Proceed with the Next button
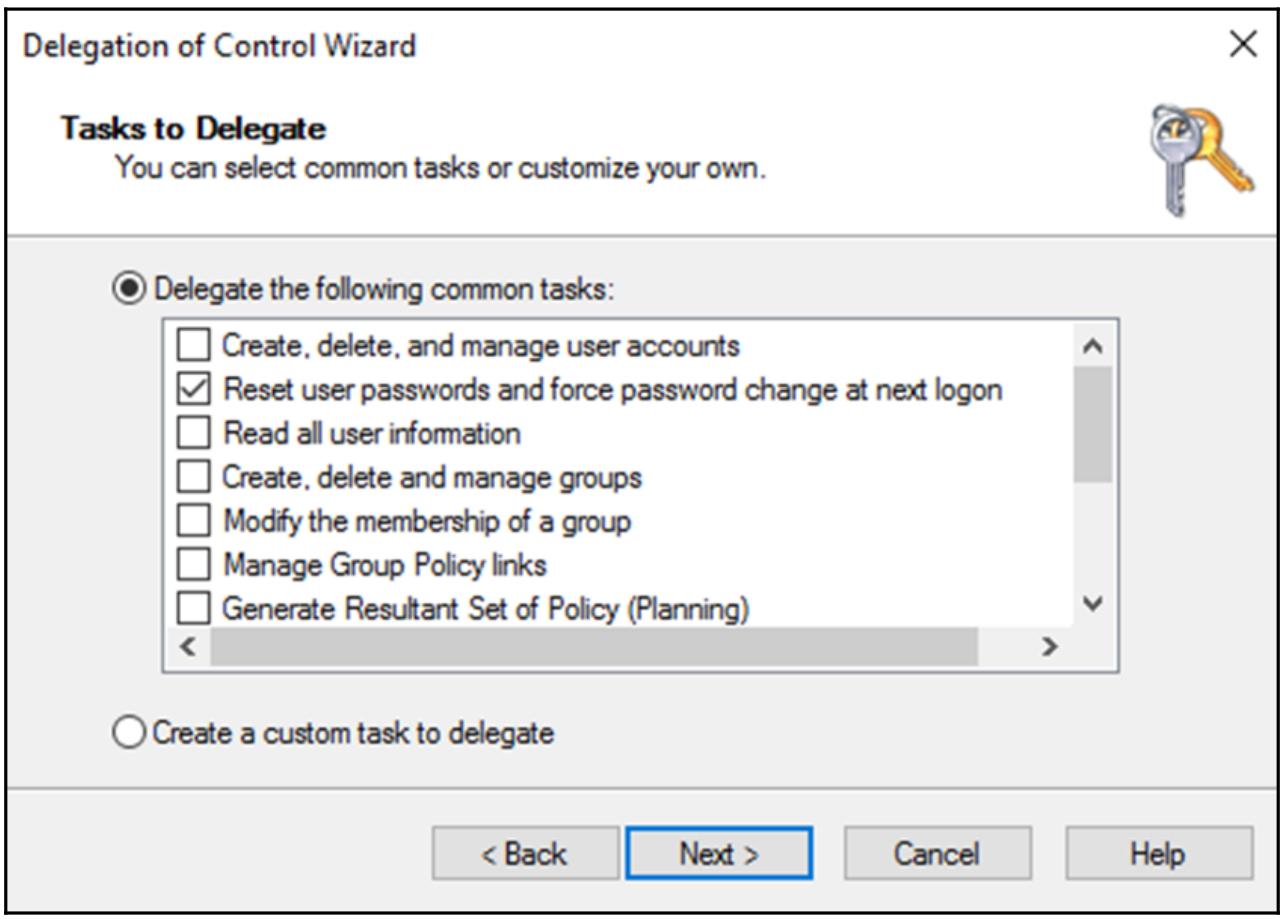 pyautogui.click(x=719, y=854)
